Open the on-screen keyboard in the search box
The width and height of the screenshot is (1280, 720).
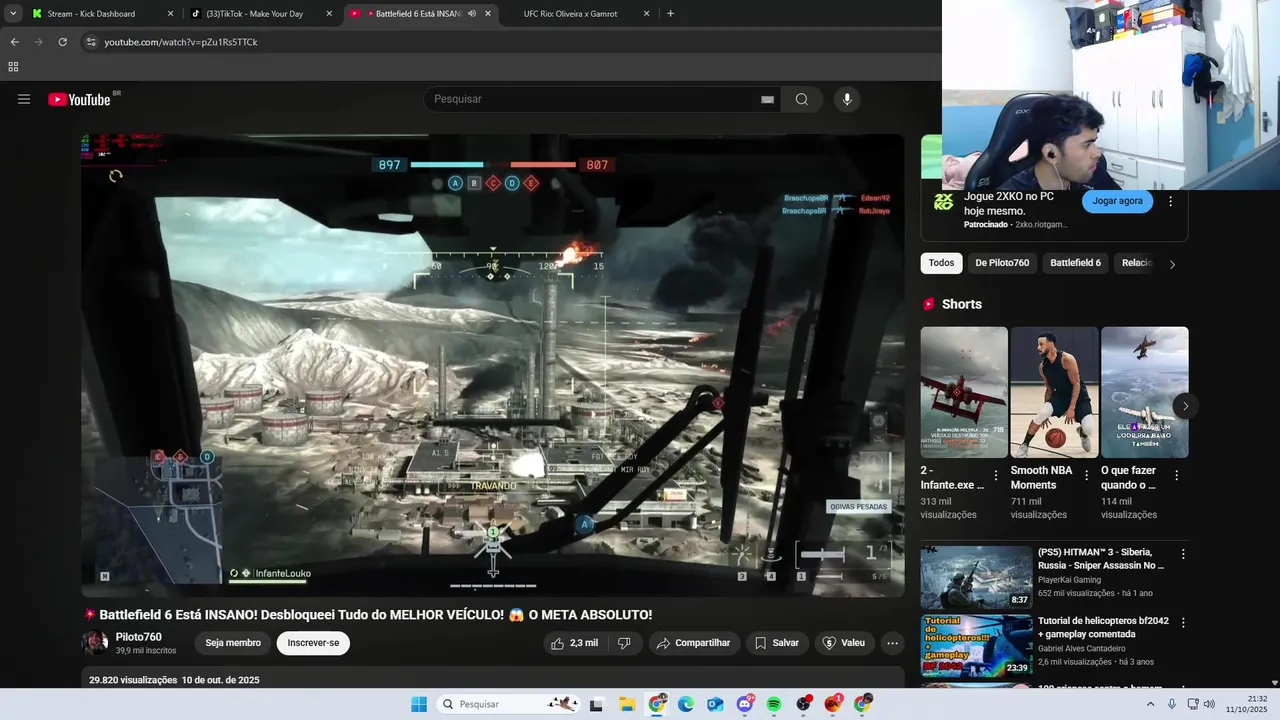(x=767, y=99)
